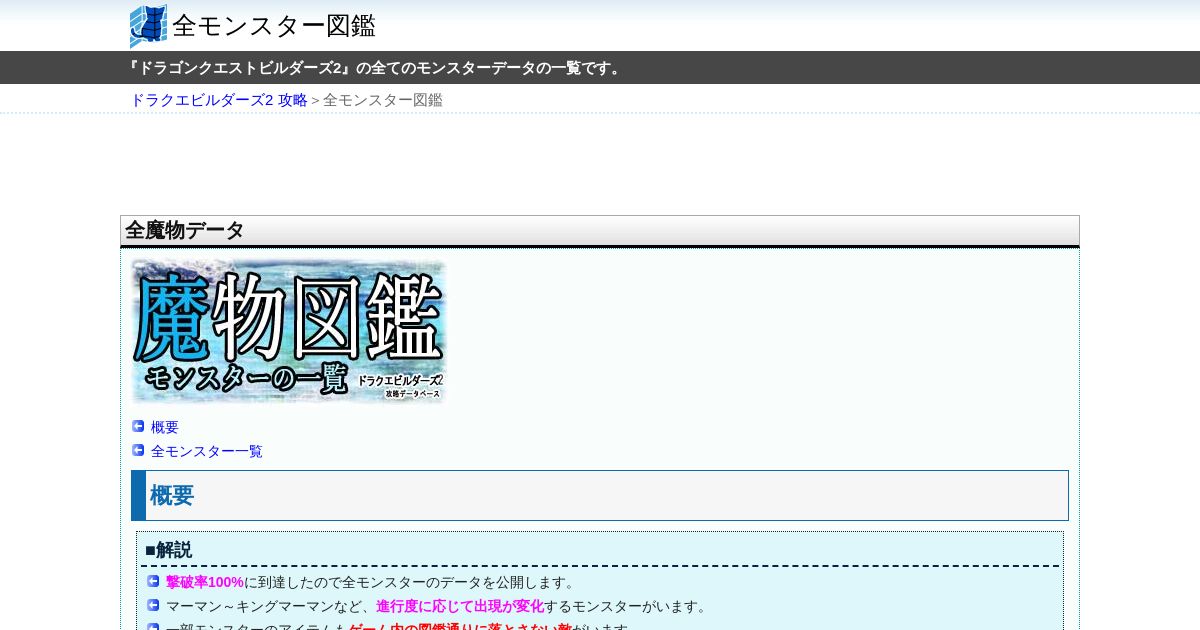Click the arrow icon beside 概要 link

coord(138,426)
